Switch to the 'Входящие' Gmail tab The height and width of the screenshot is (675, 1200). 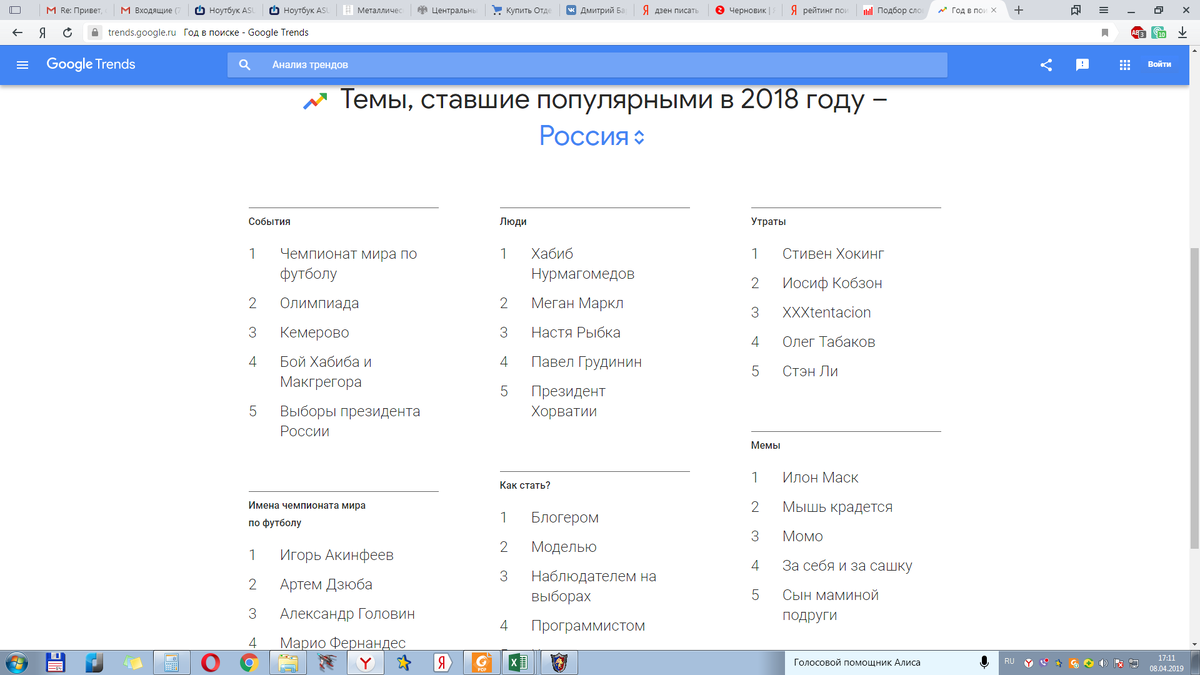(x=149, y=10)
